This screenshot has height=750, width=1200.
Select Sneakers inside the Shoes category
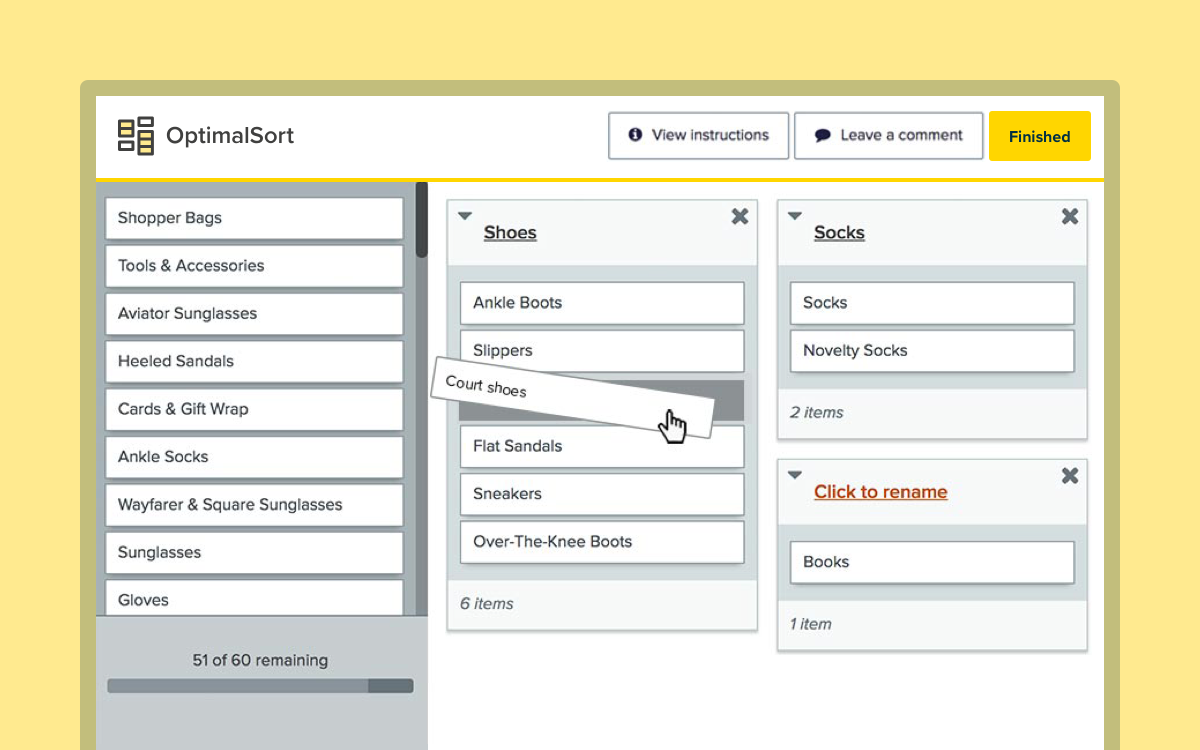pos(602,494)
